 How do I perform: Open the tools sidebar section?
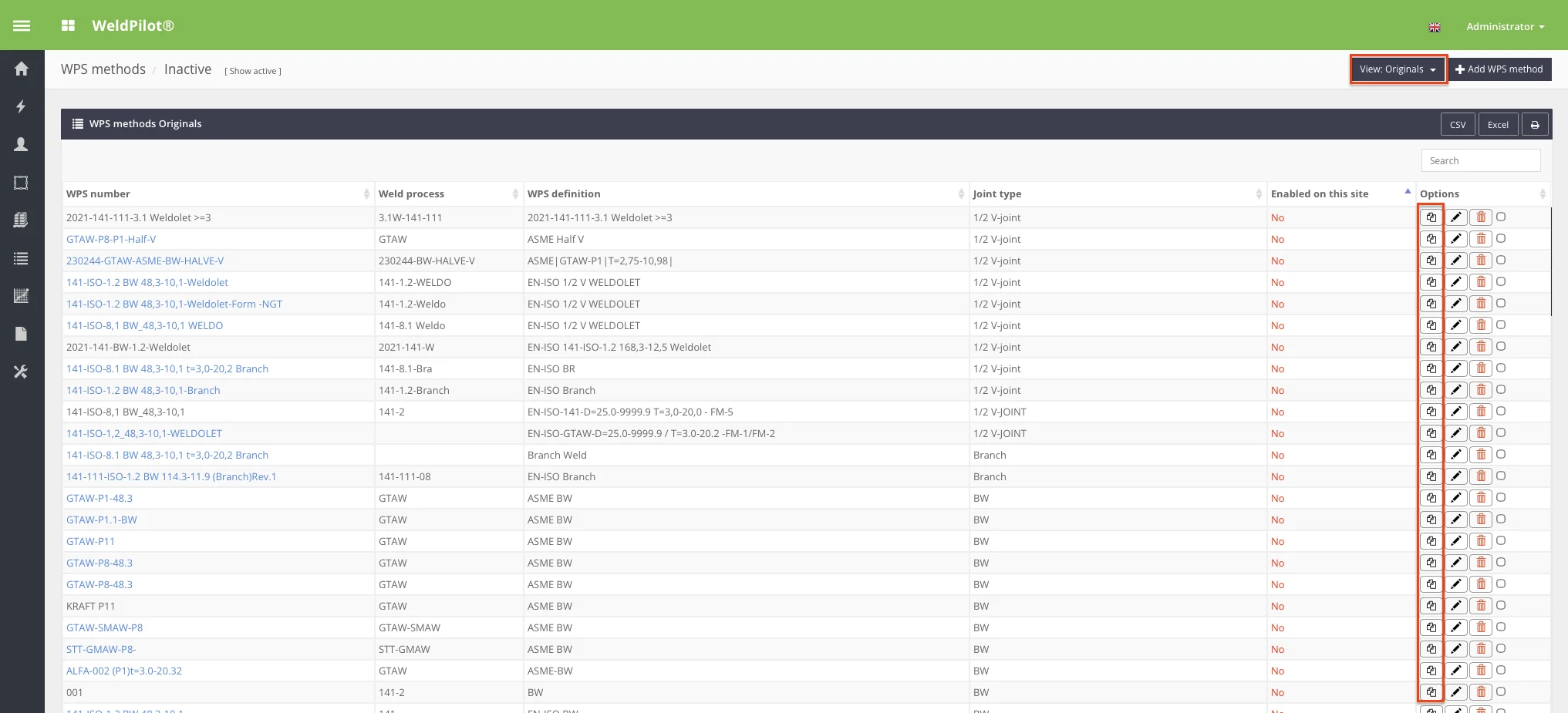(x=22, y=372)
